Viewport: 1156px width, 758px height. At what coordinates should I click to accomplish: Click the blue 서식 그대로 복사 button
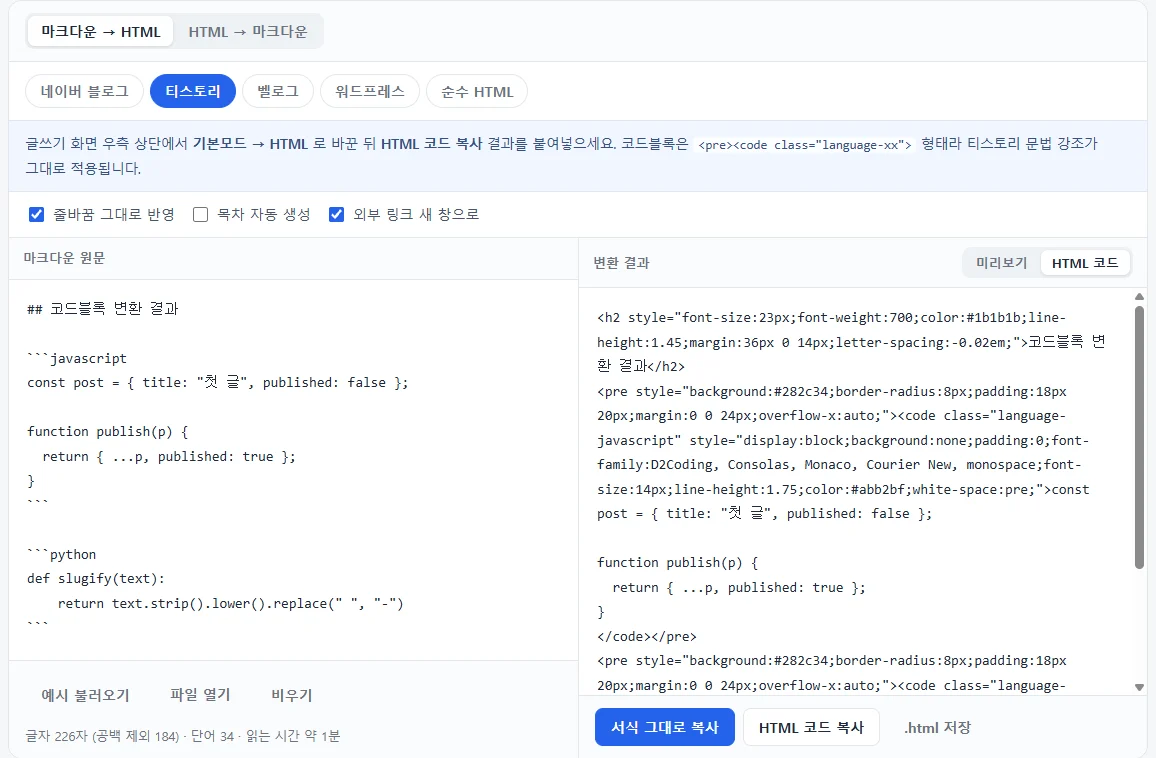tap(664, 727)
